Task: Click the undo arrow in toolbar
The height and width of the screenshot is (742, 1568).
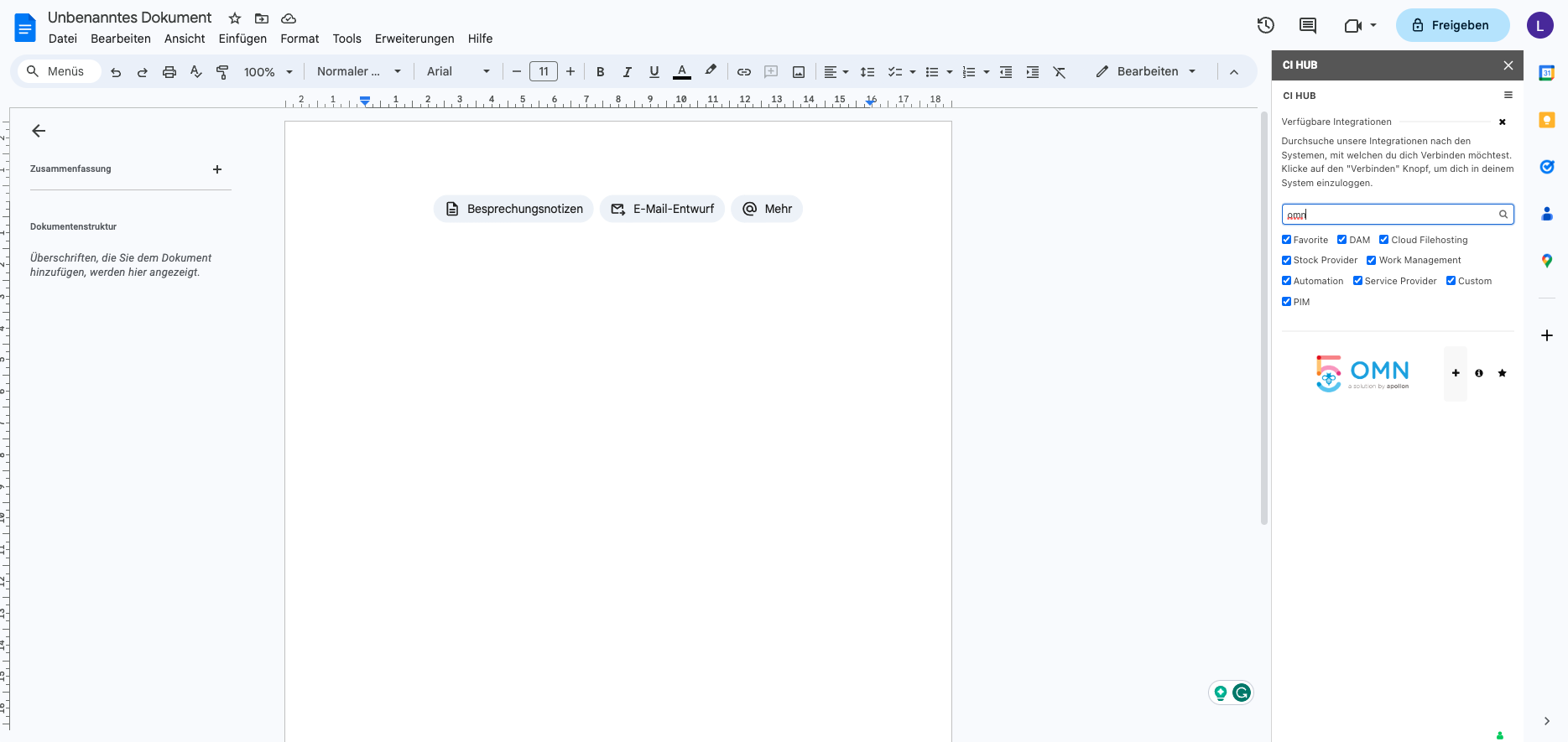Action: [116, 72]
